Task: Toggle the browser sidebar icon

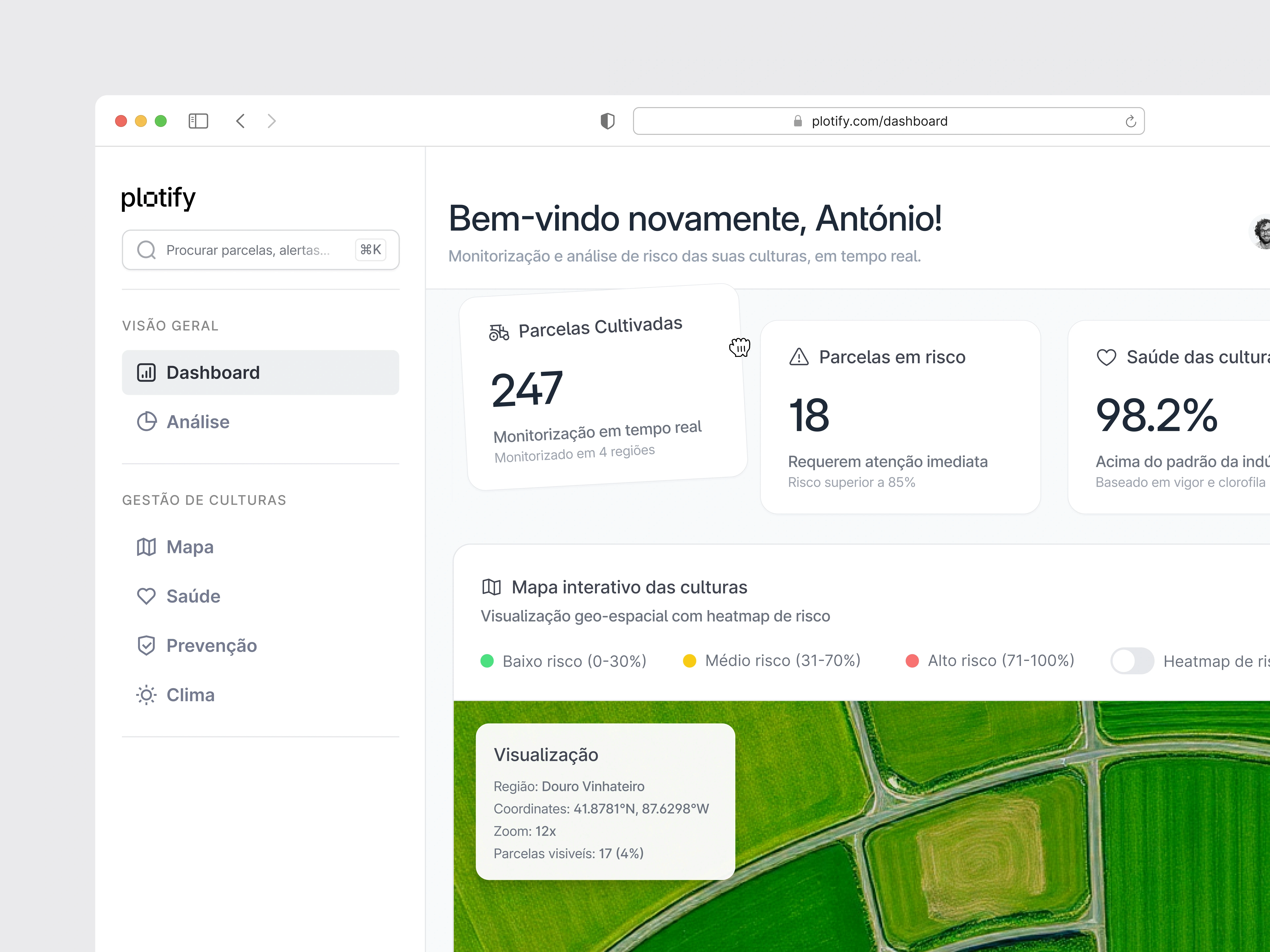Action: 198,121
